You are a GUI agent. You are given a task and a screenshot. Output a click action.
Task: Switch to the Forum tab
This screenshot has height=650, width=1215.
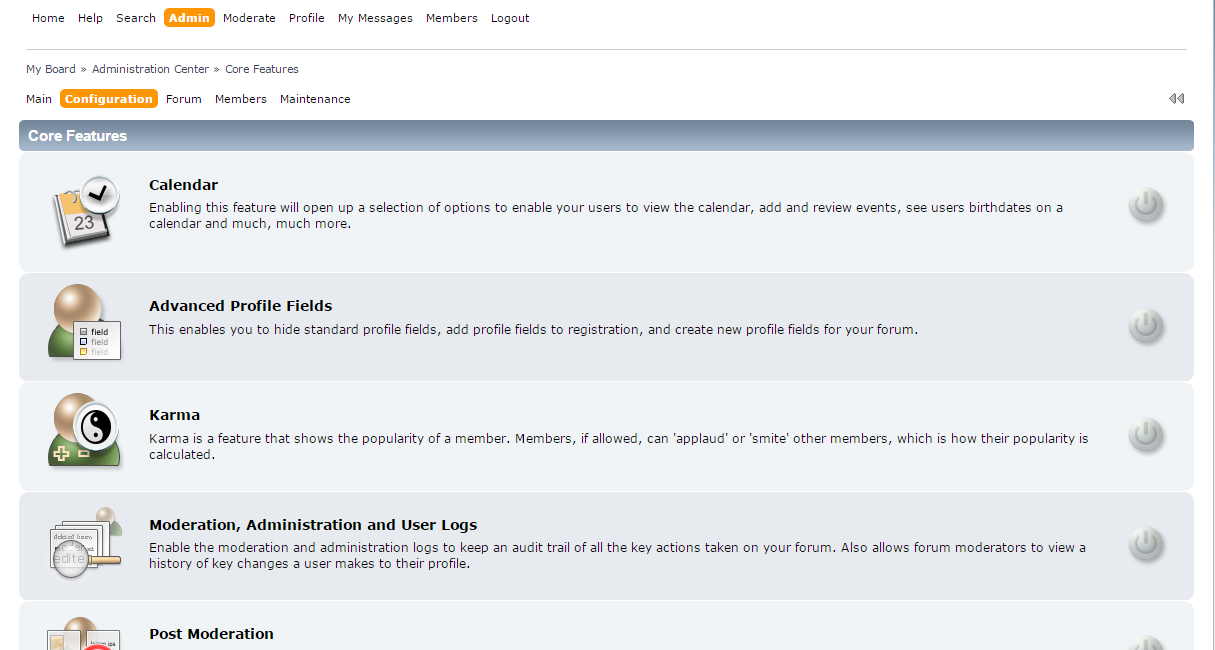tap(183, 98)
